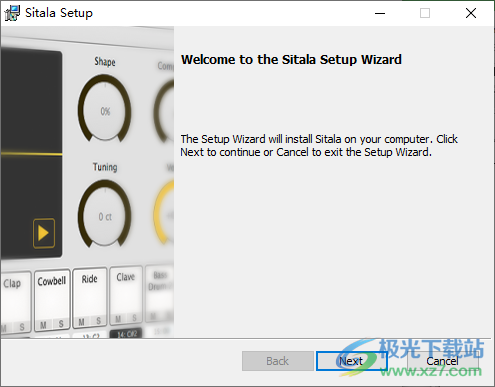Click the Sitala Setup installer icon
The width and height of the screenshot is (495, 387).
click(x=12, y=13)
